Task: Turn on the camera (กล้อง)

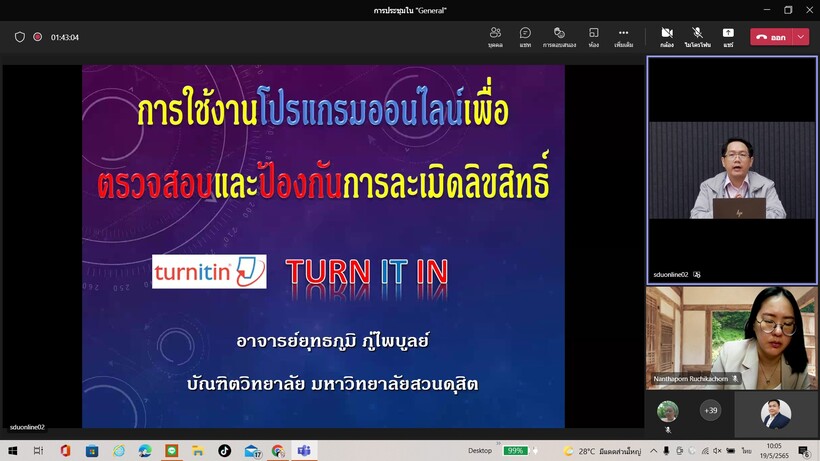Action: [667, 37]
